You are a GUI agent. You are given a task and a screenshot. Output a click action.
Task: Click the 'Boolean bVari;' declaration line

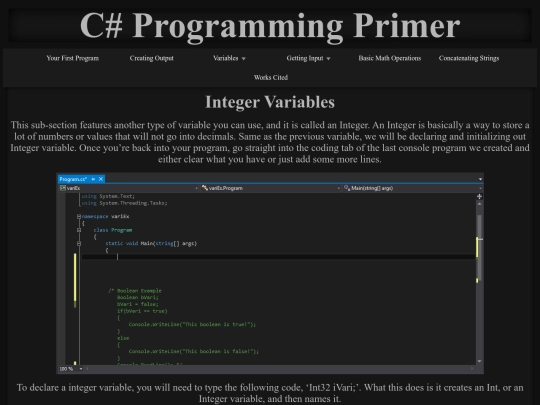138,297
